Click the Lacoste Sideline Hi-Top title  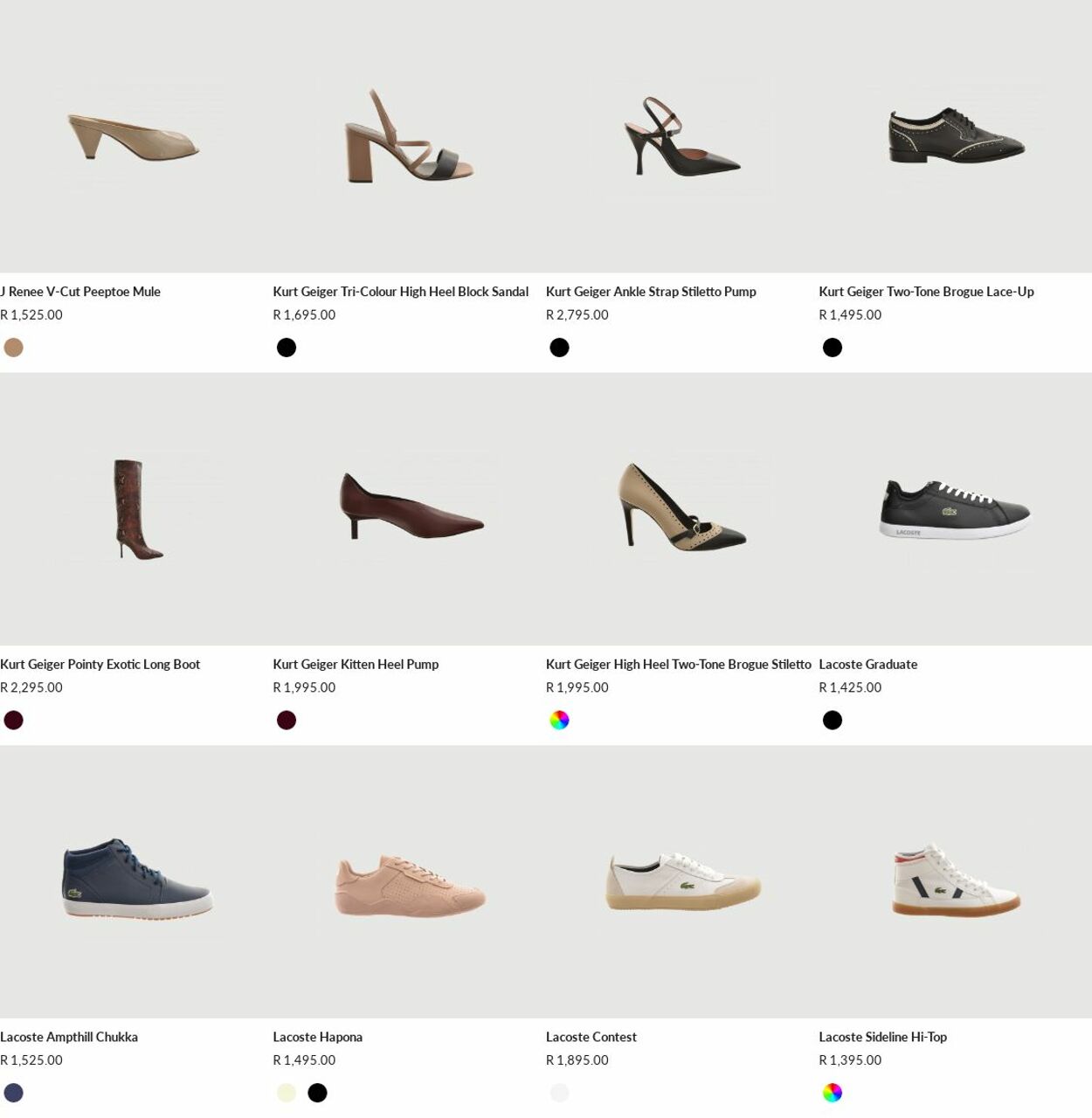[883, 1038]
